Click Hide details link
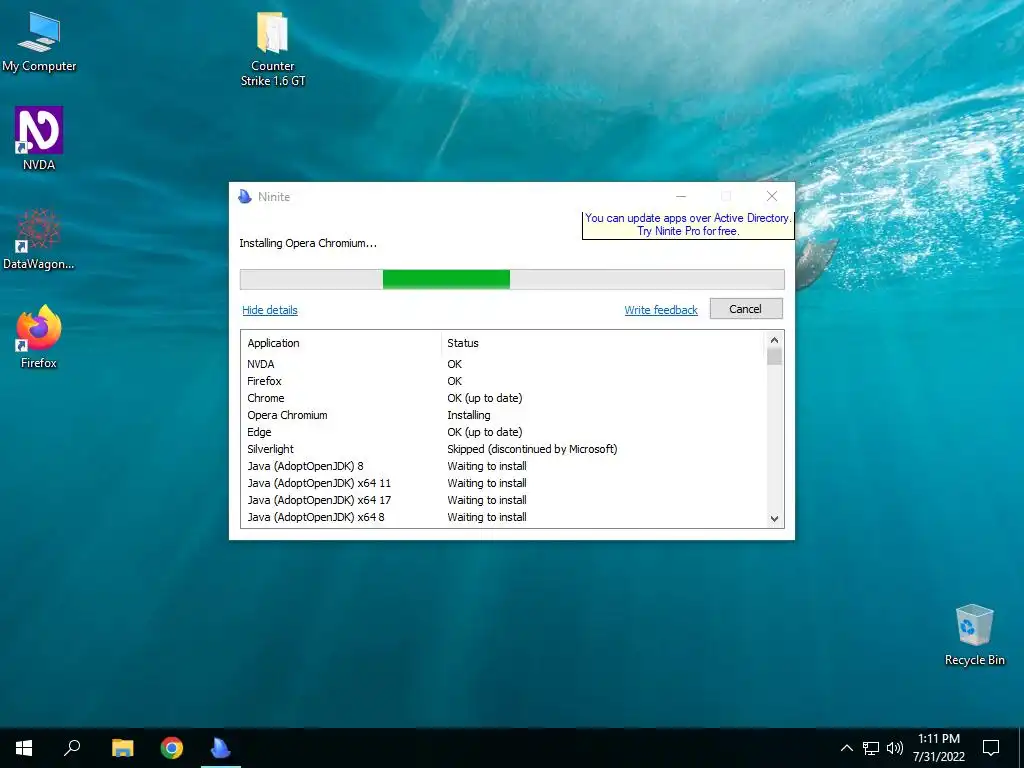Viewport: 1024px width, 768px height. (270, 310)
